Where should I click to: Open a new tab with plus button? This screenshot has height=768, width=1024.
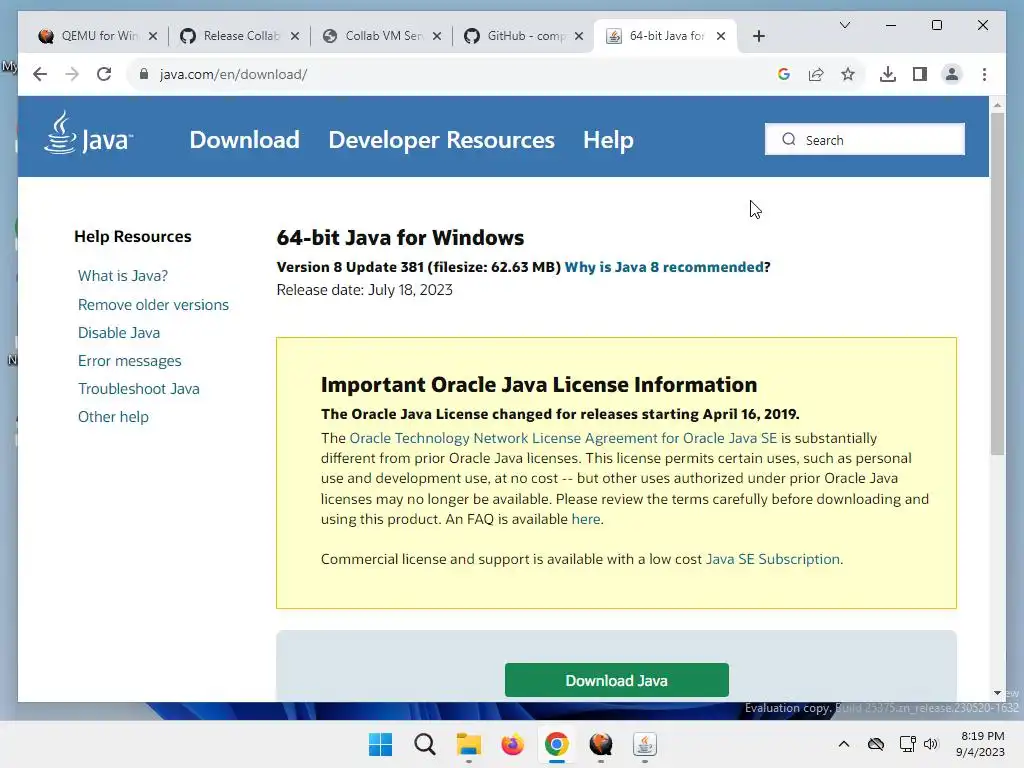(758, 36)
